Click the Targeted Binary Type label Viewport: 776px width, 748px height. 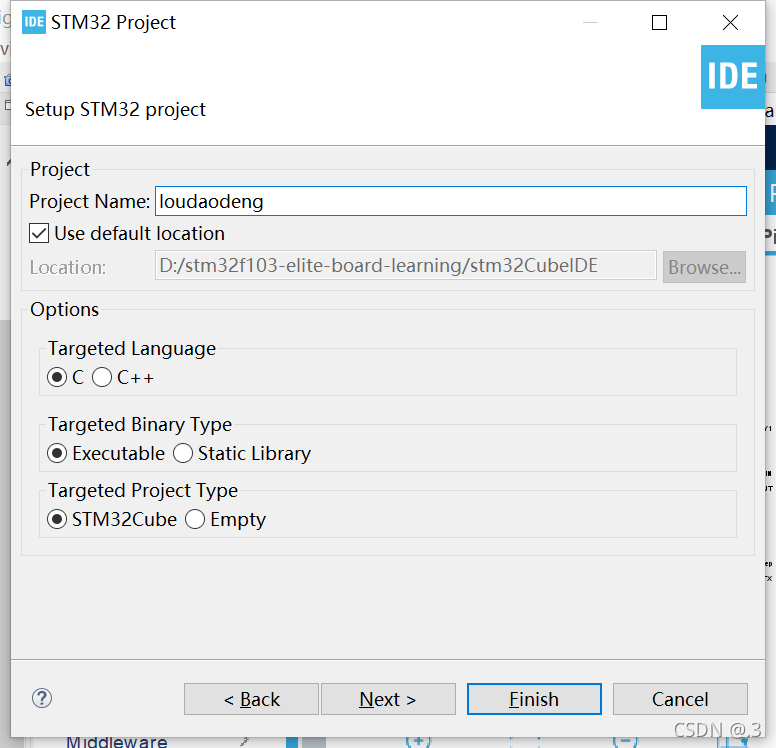(x=140, y=425)
